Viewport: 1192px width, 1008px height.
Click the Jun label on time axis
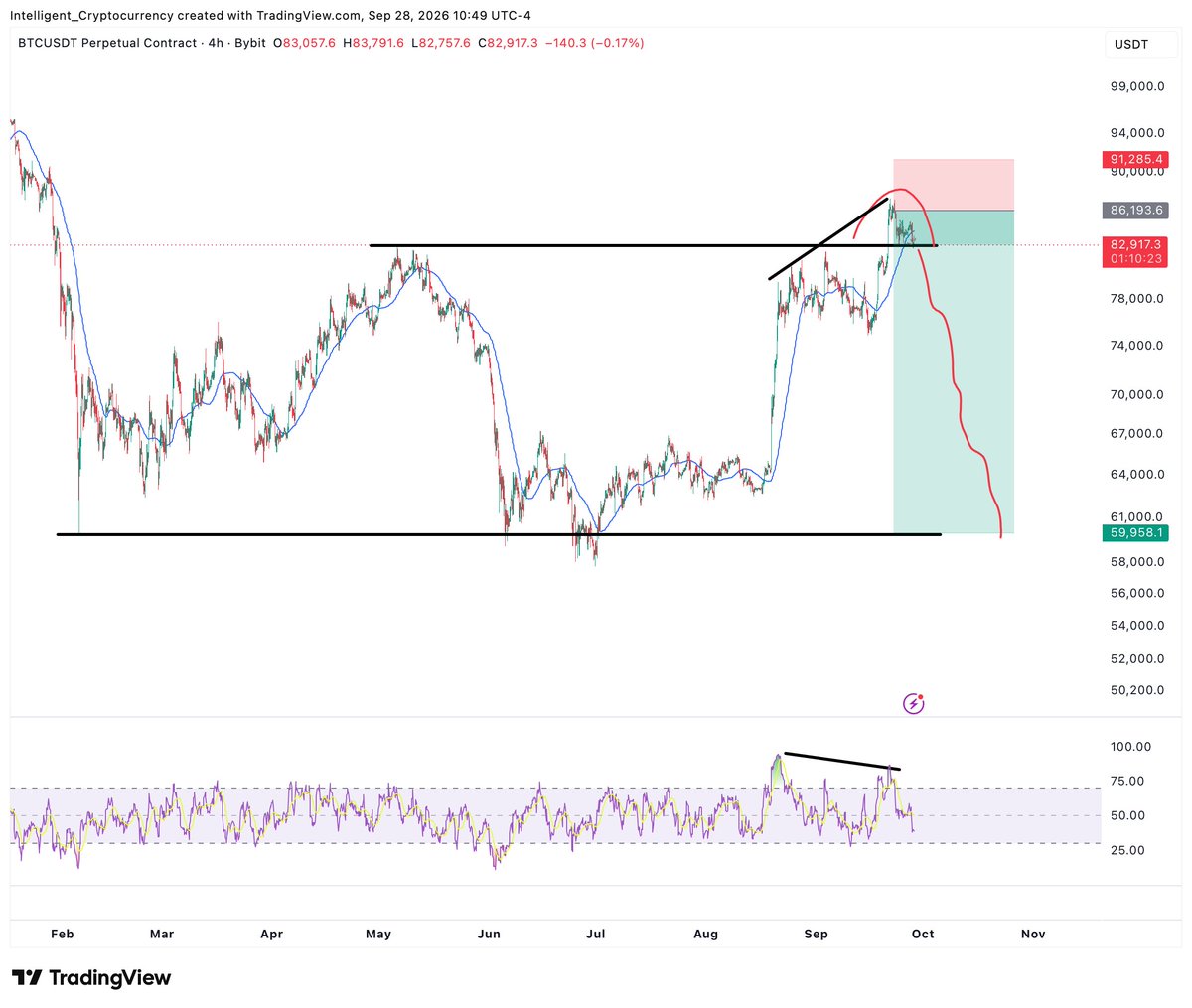click(x=488, y=934)
